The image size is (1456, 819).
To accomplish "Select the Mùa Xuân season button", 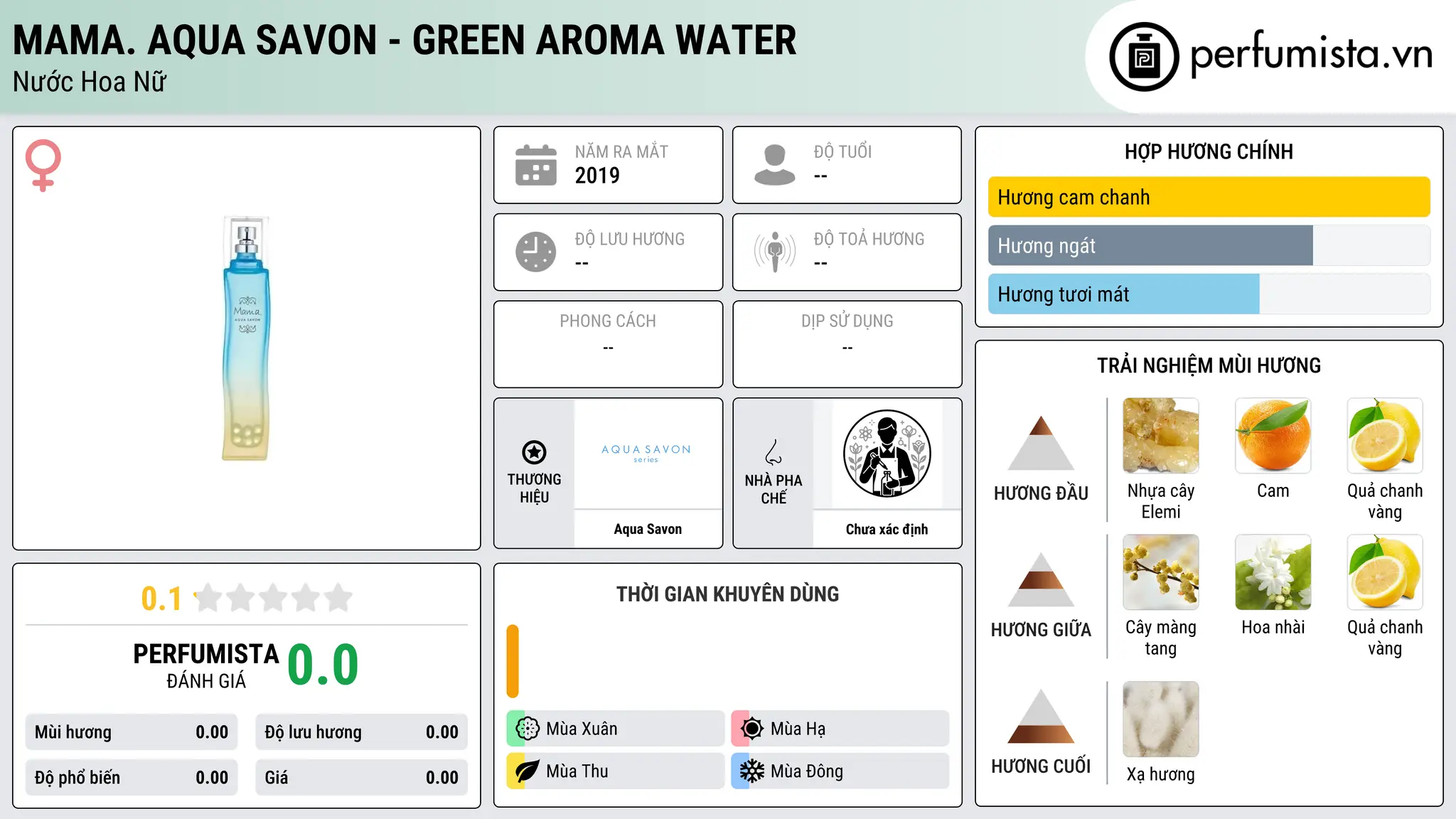I will pos(615,729).
